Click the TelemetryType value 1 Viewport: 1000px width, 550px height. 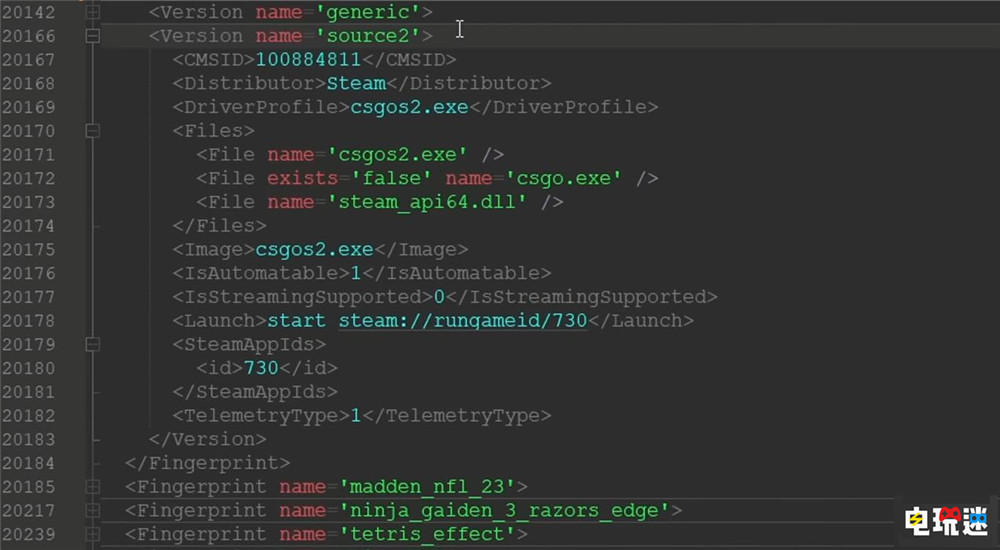pyautogui.click(x=356, y=415)
